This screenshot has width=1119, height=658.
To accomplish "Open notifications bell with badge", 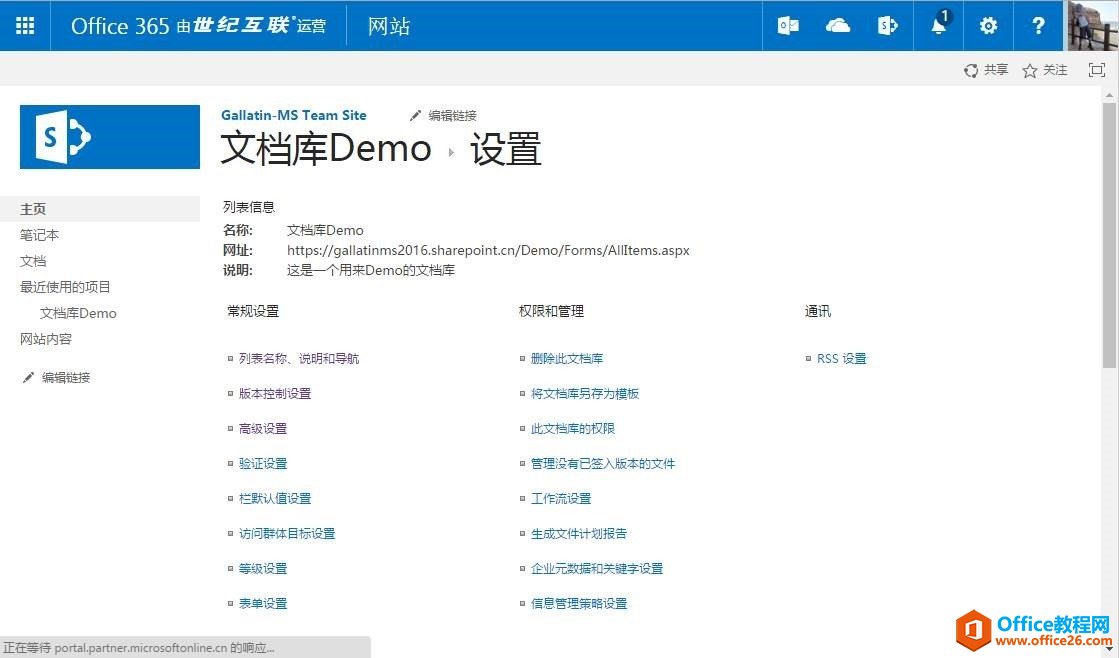I will [x=939, y=26].
